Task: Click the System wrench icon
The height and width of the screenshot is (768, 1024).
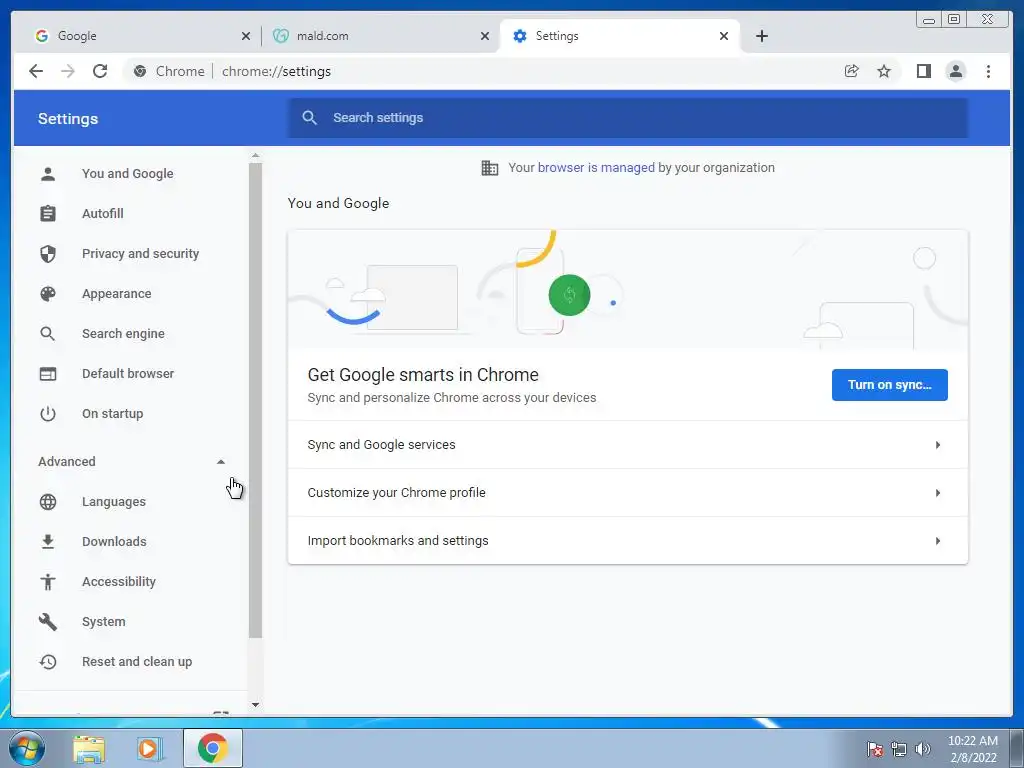Action: tap(48, 622)
